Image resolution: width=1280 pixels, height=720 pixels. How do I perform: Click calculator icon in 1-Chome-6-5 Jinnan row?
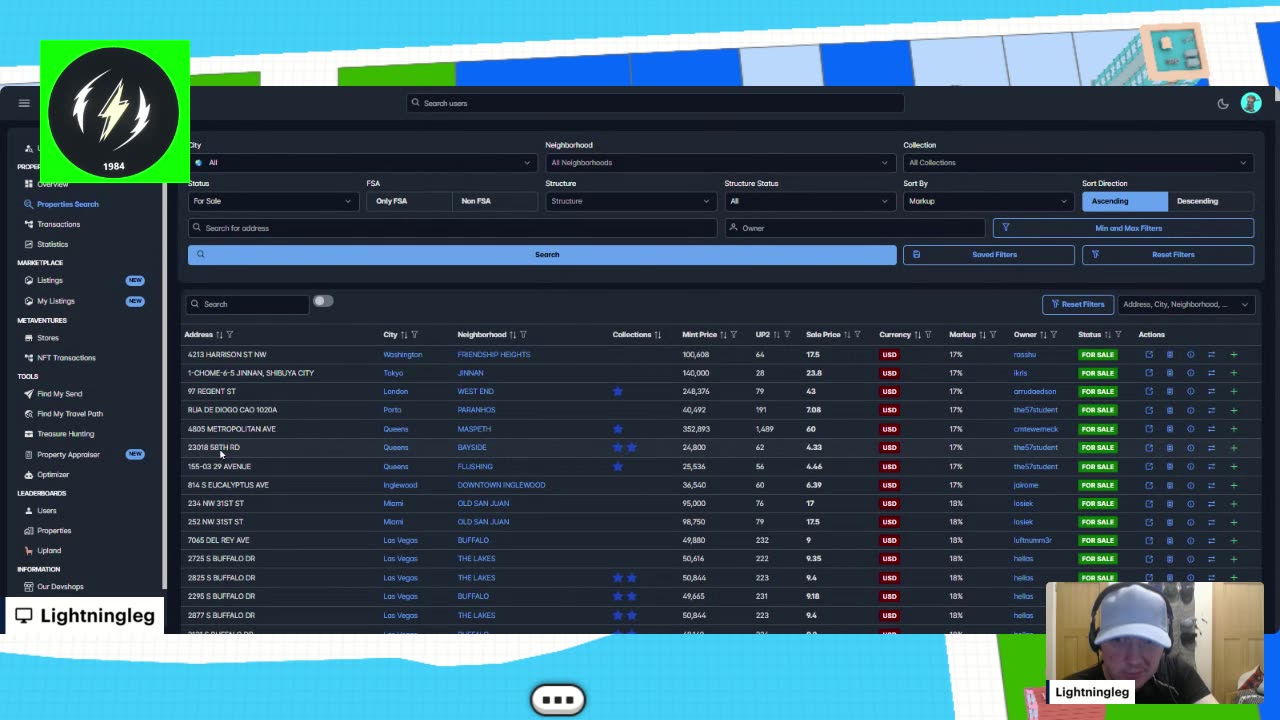tap(1169, 373)
